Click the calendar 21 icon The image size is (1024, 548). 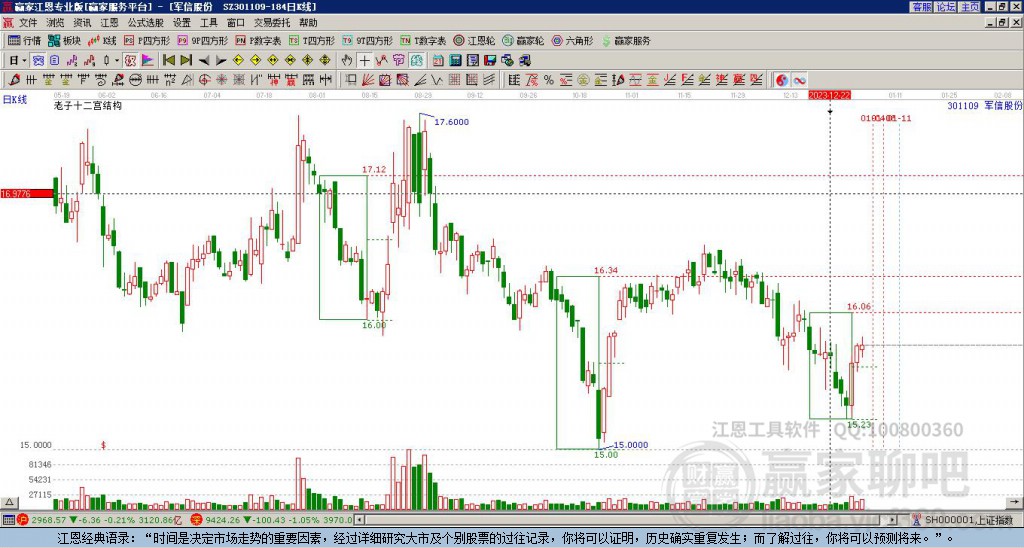pos(438,61)
